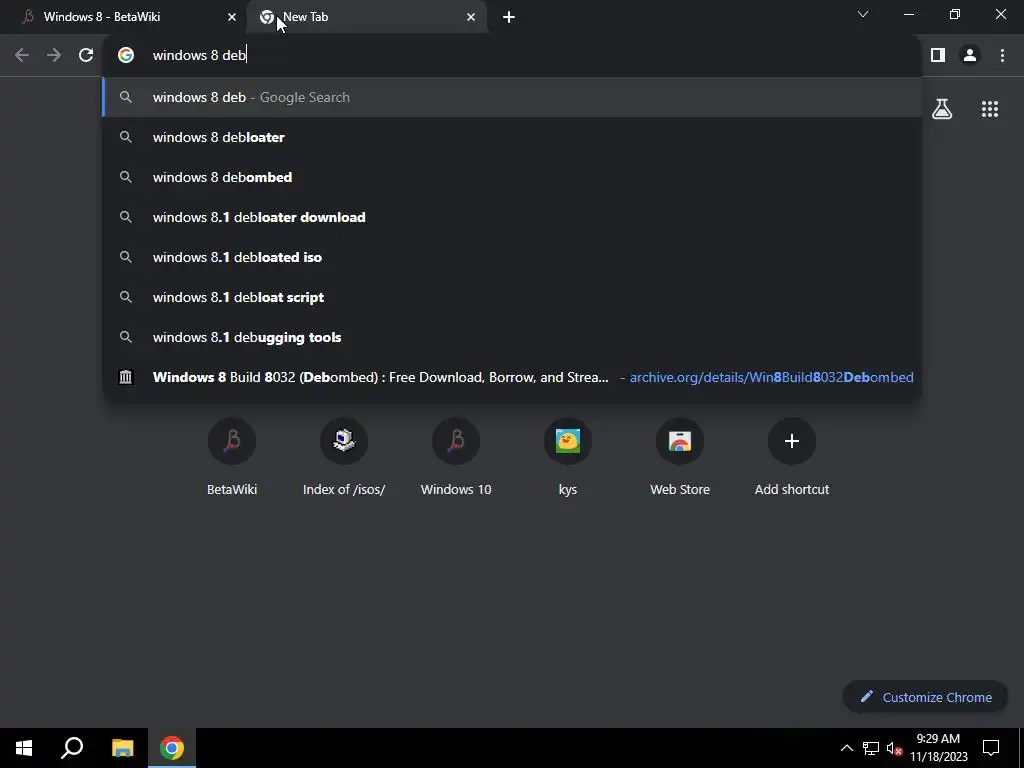Open the clock showing 9:29 AM
The height and width of the screenshot is (768, 1024).
click(x=938, y=748)
